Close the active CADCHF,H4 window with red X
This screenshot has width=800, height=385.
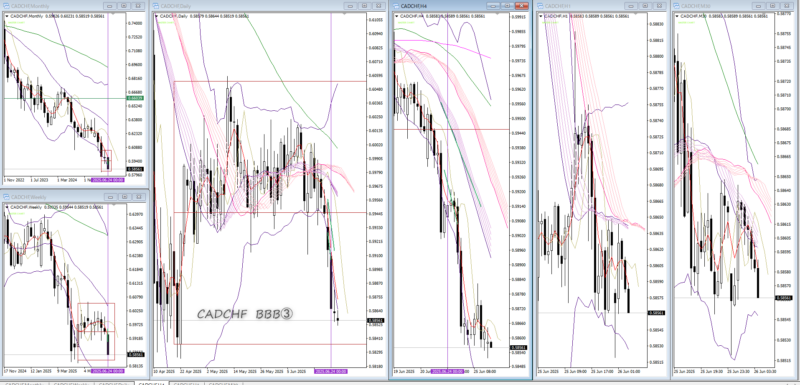pos(521,6)
